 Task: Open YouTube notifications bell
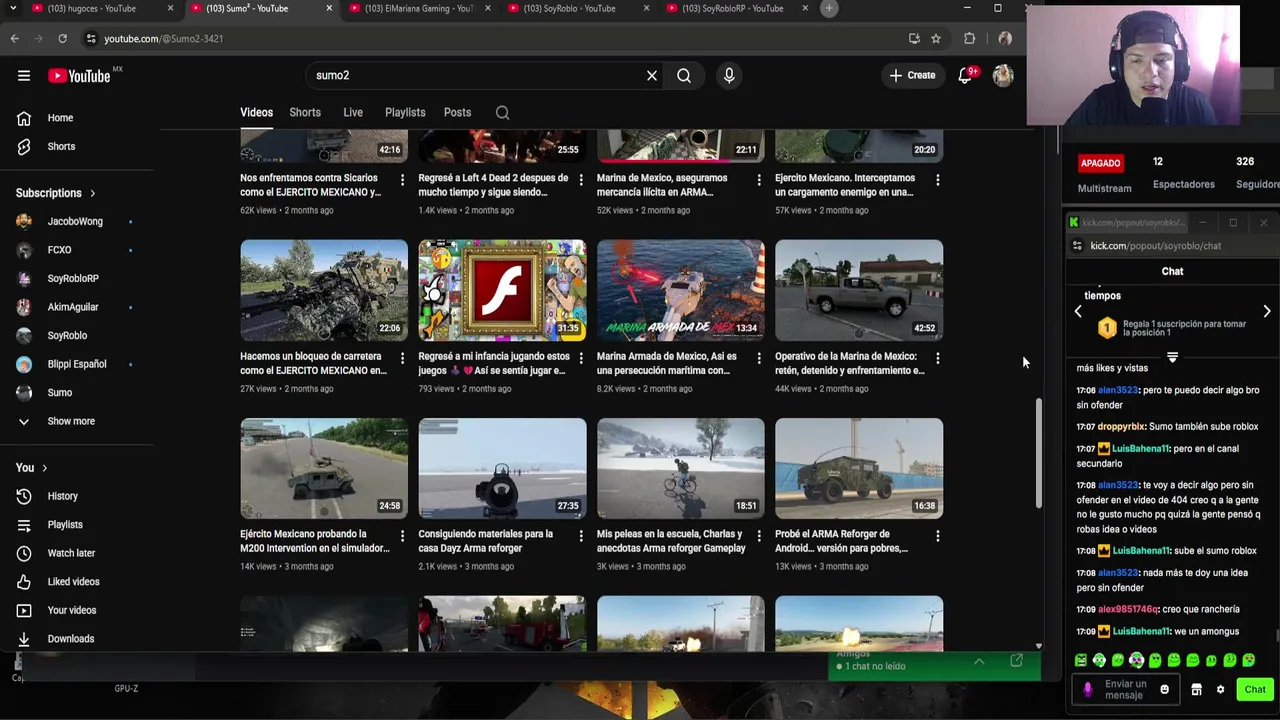coord(965,75)
